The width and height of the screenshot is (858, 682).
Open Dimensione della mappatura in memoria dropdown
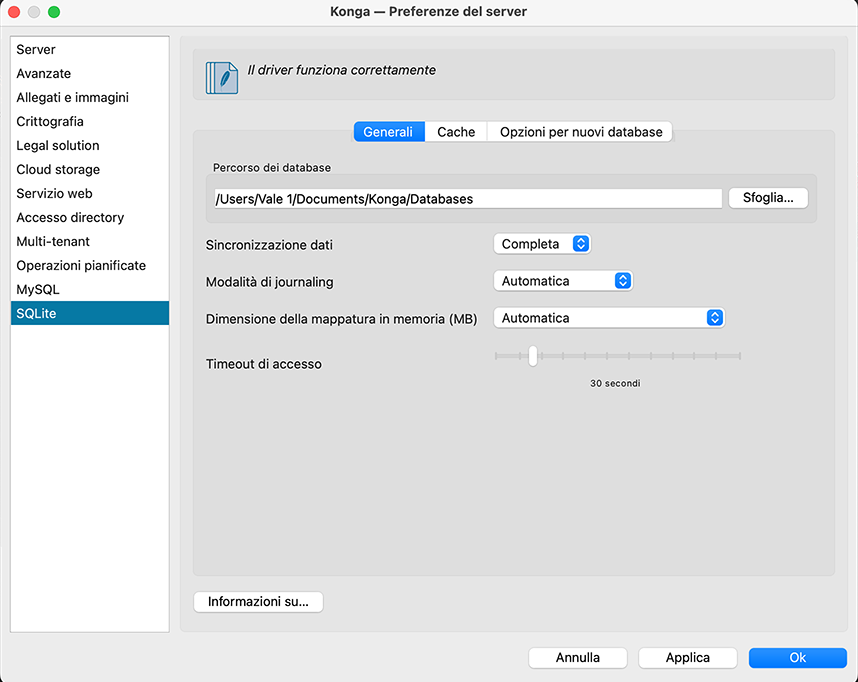point(608,318)
